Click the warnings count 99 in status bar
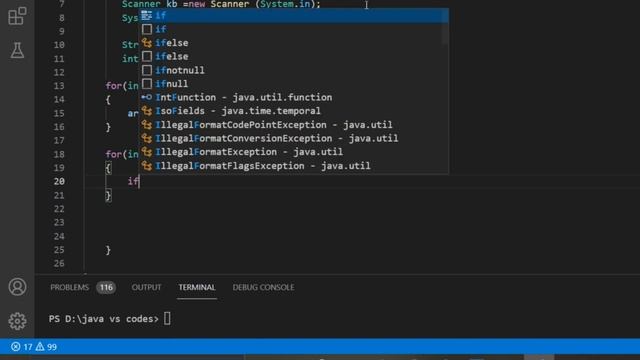This screenshot has width=640, height=360. pyautogui.click(x=46, y=347)
